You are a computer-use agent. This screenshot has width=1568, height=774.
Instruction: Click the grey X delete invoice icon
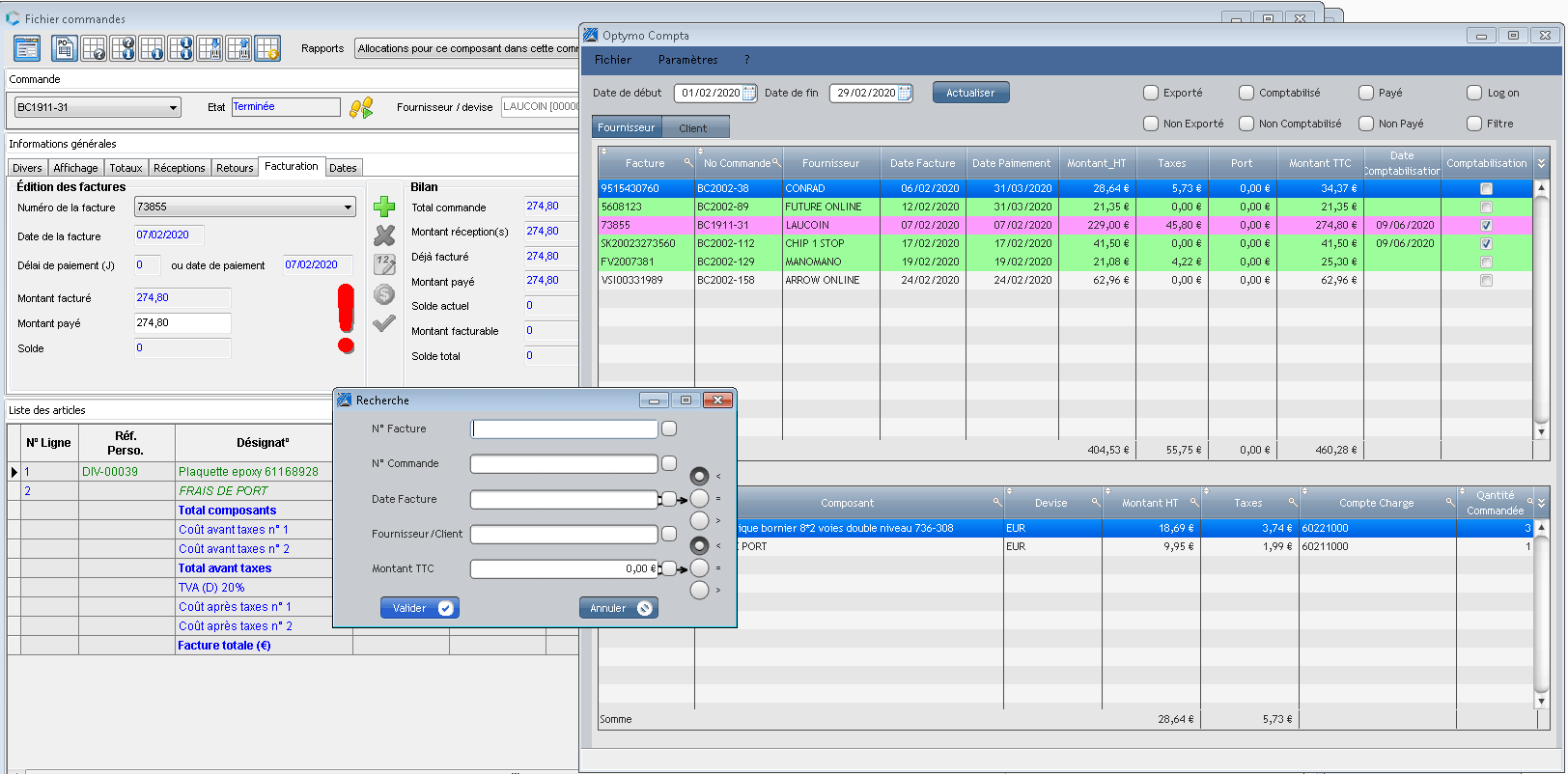384,235
